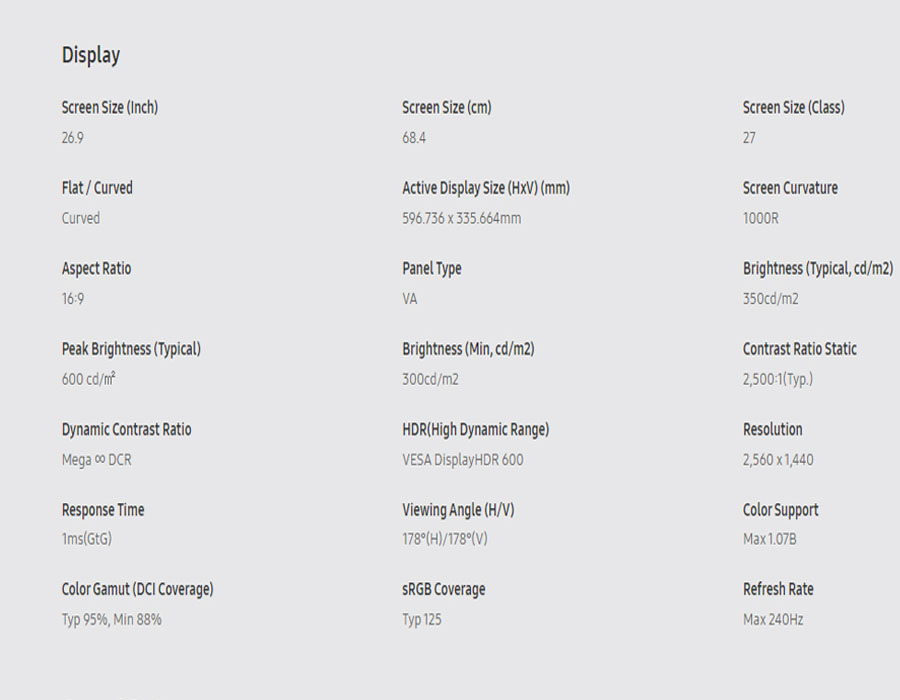
Task: Click the Screen Size (Inch) label
Action: click(x=110, y=107)
